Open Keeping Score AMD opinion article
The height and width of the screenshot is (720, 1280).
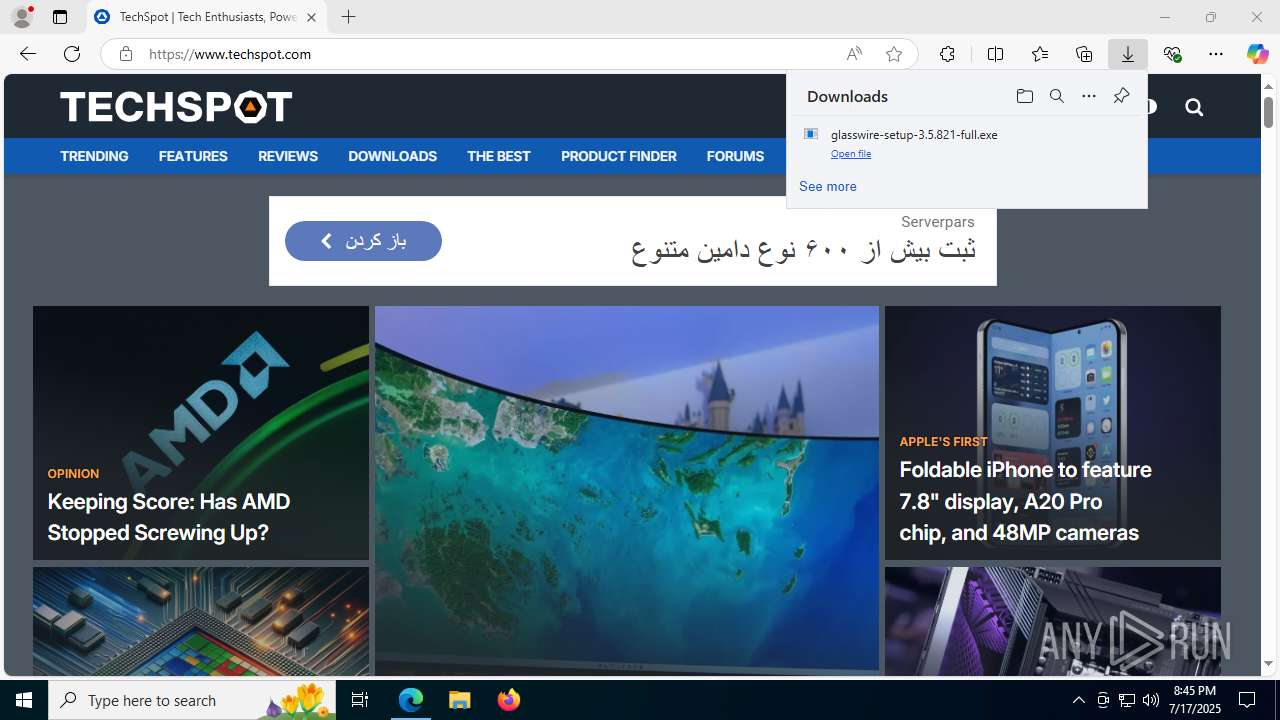pyautogui.click(x=201, y=433)
